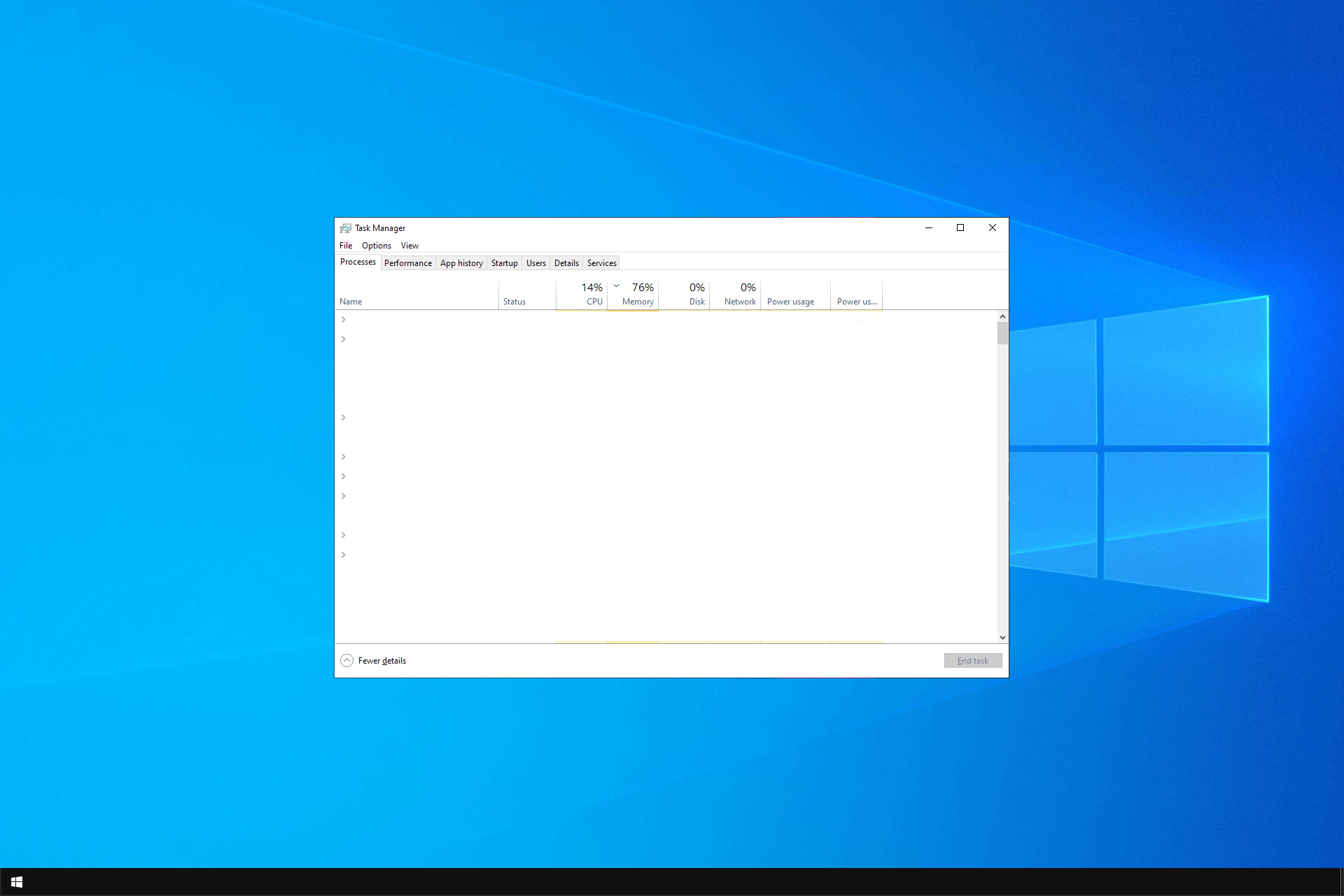1344x896 pixels.
Task: Go to the Startup tab
Action: [x=504, y=263]
